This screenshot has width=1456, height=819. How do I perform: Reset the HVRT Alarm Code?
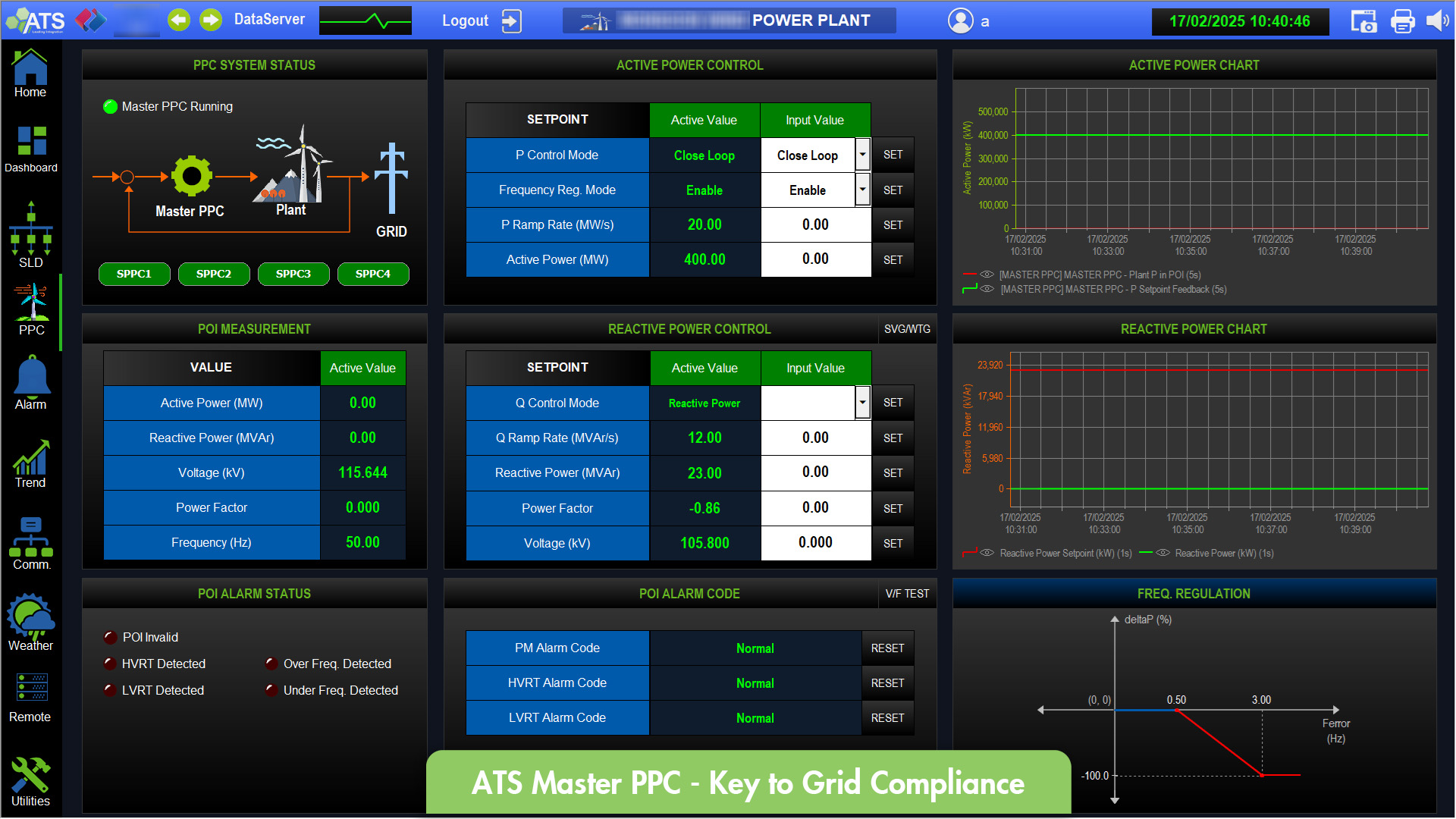(887, 683)
